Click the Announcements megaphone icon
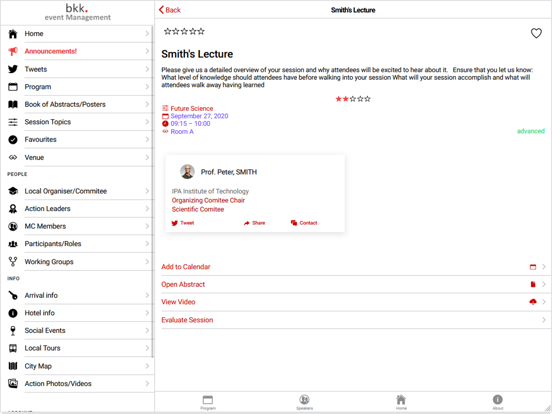The image size is (552, 414). pyautogui.click(x=13, y=51)
